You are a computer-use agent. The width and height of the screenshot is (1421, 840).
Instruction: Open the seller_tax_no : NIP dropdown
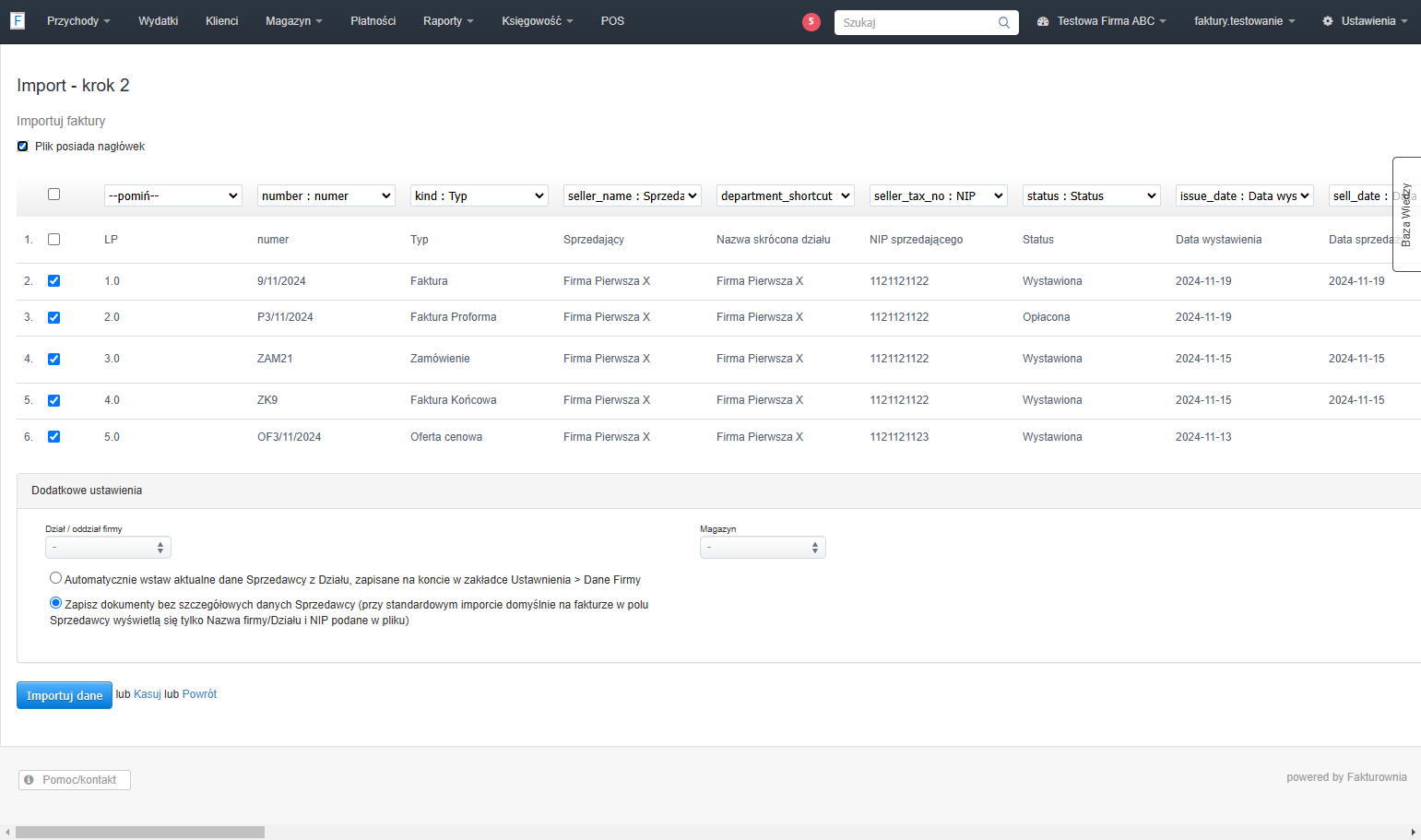(939, 195)
